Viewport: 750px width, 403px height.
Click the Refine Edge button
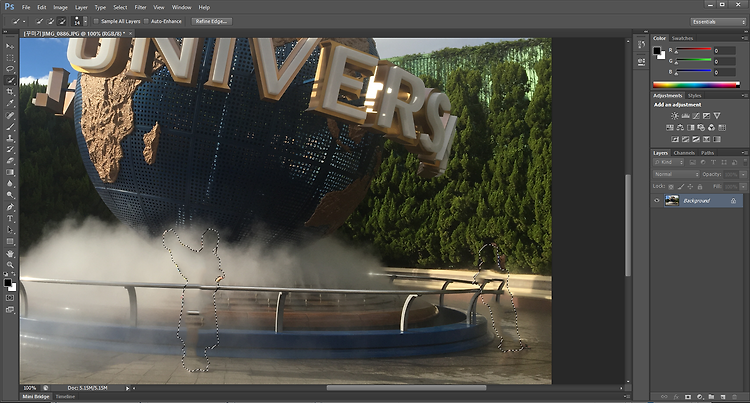(211, 22)
